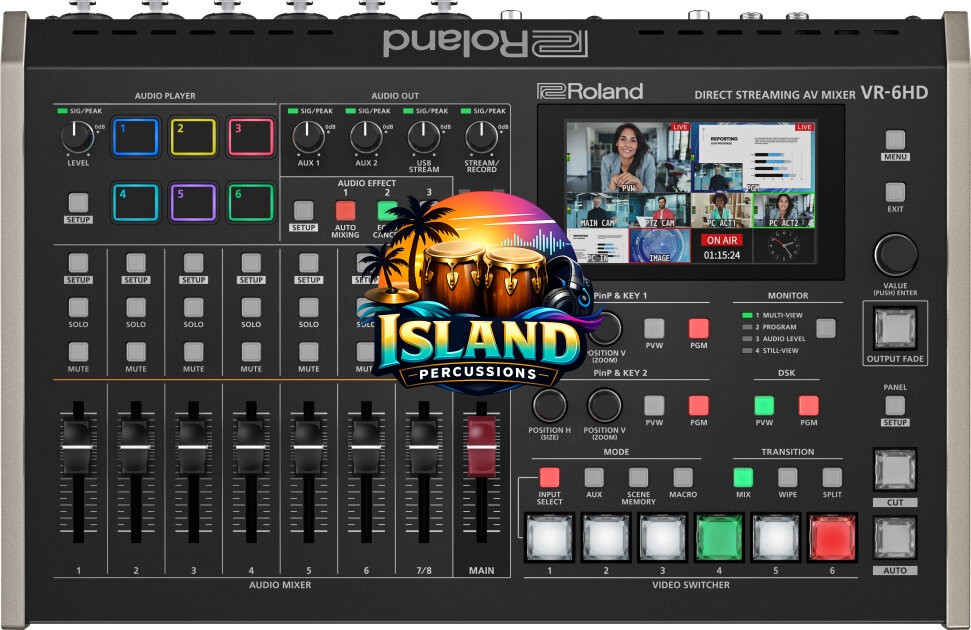Screen dimensions: 971x630
Task: Select the PTZ CAM thumbnail
Action: 659,211
